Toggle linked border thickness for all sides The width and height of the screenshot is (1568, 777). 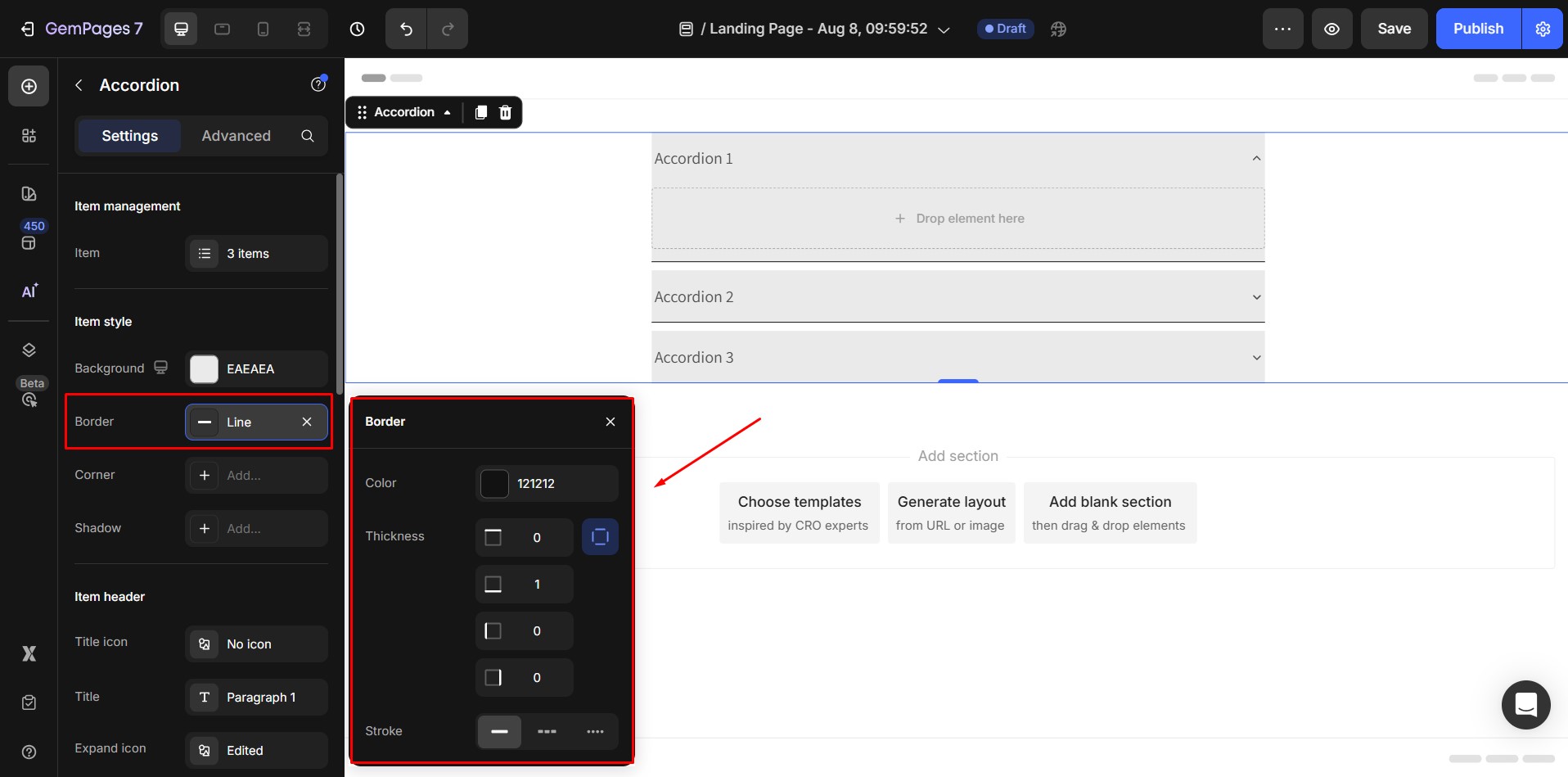[600, 537]
